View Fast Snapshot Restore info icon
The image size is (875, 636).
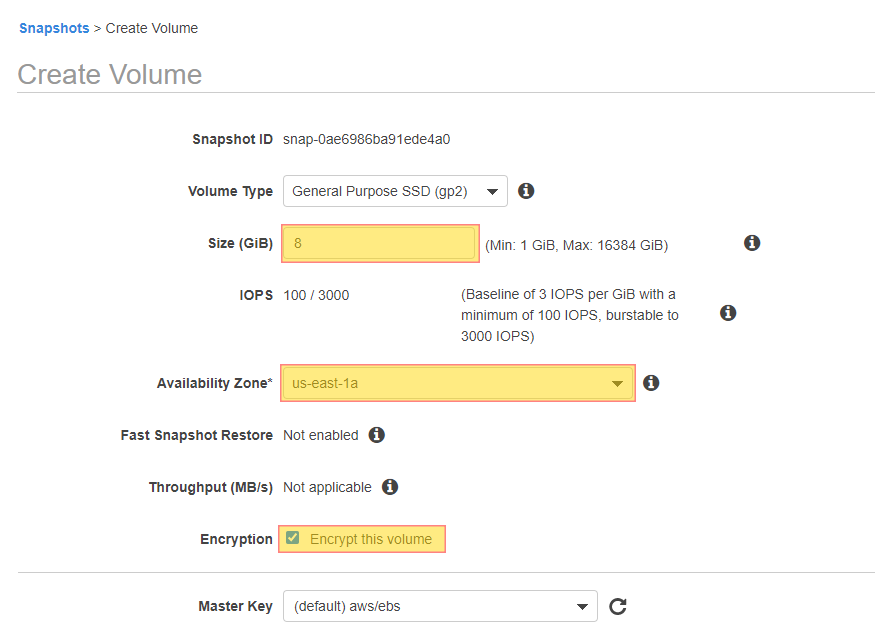377,435
